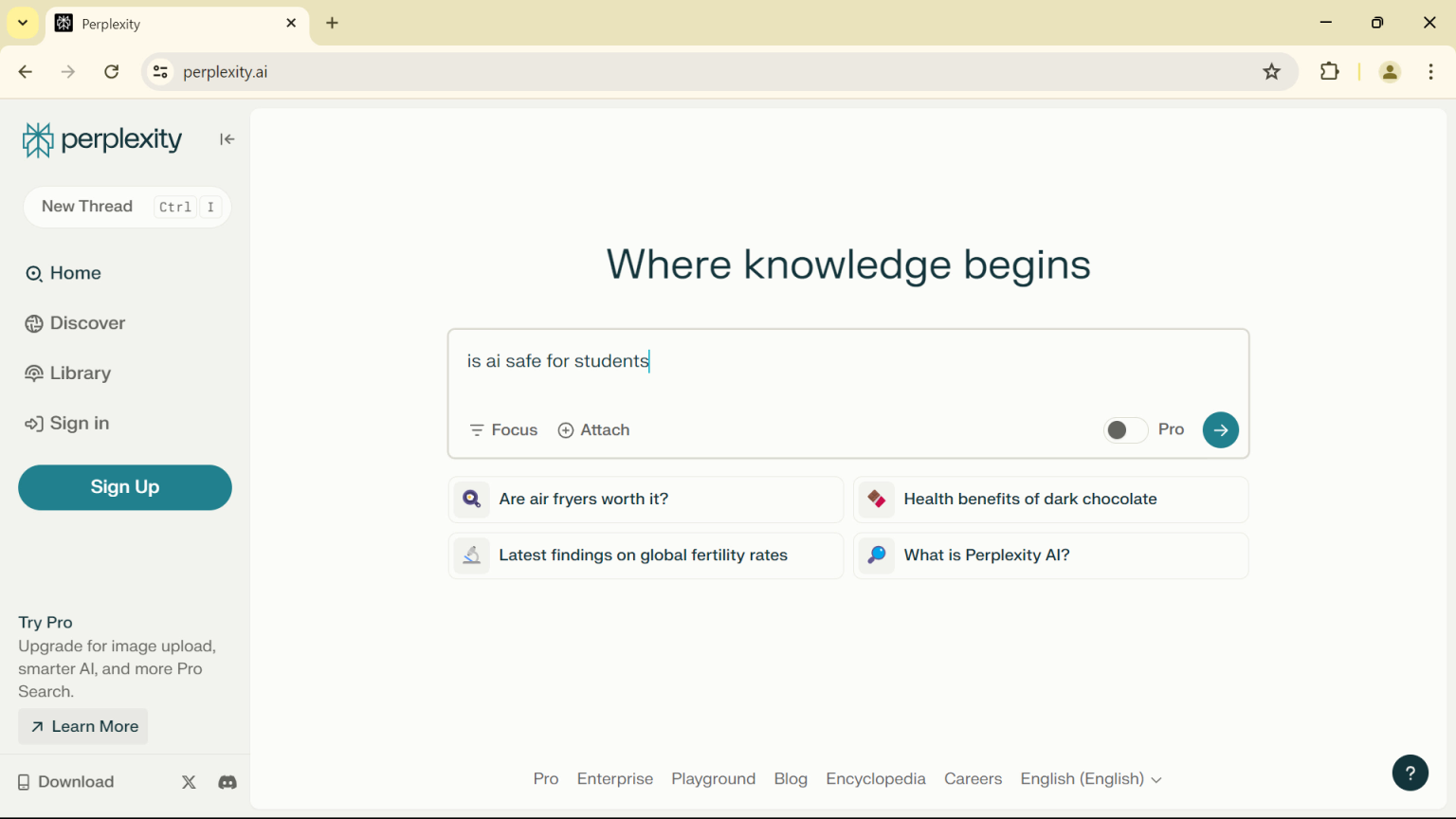
Task: Open the Library section
Action: pos(34,373)
